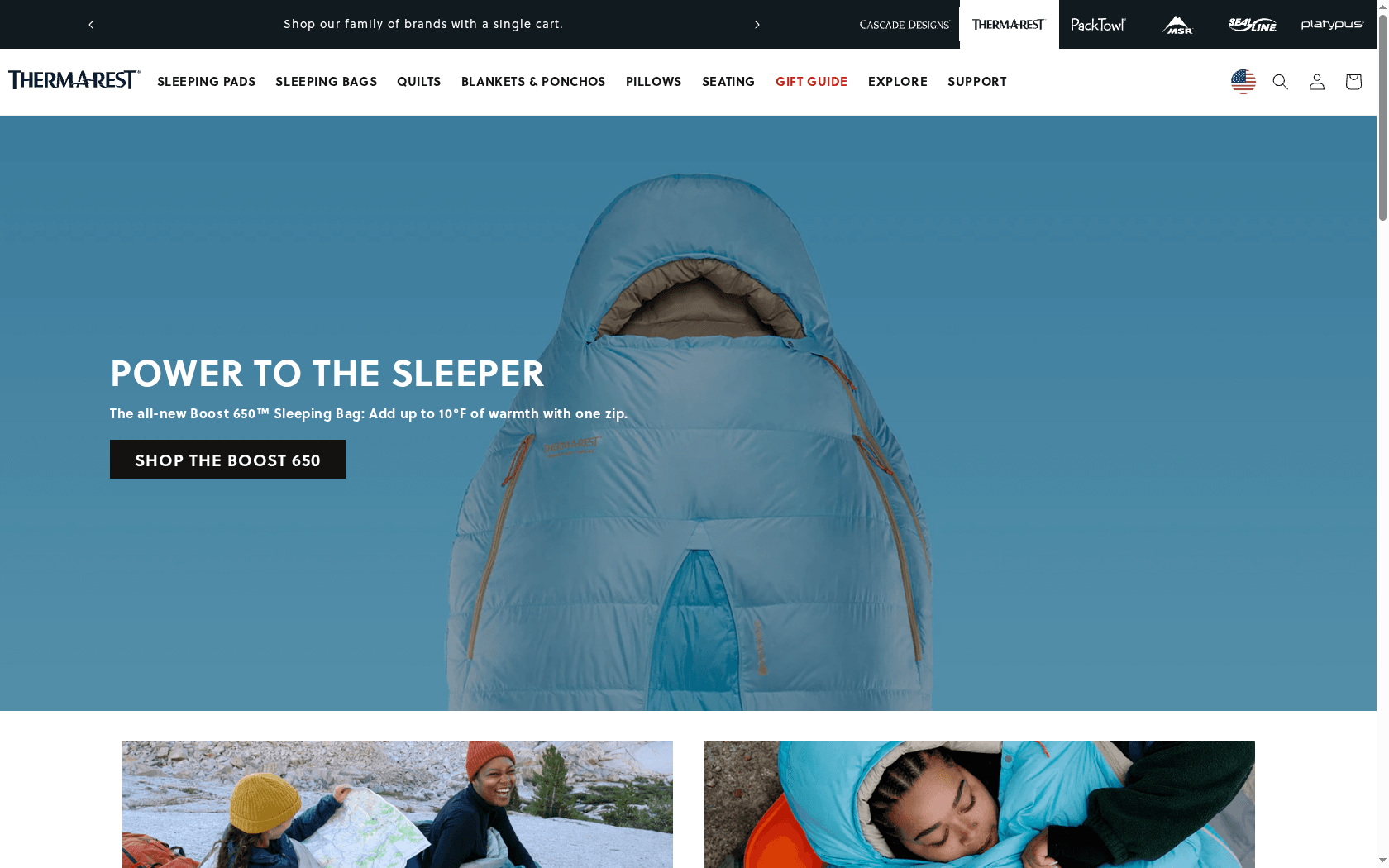Open the Support menu item
This screenshot has height=868, width=1389.
977,82
